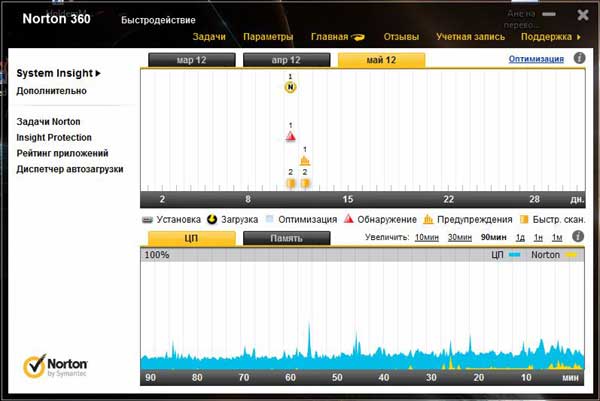Click the arrow icon beside Главная
600x401 pixels.
358,37
